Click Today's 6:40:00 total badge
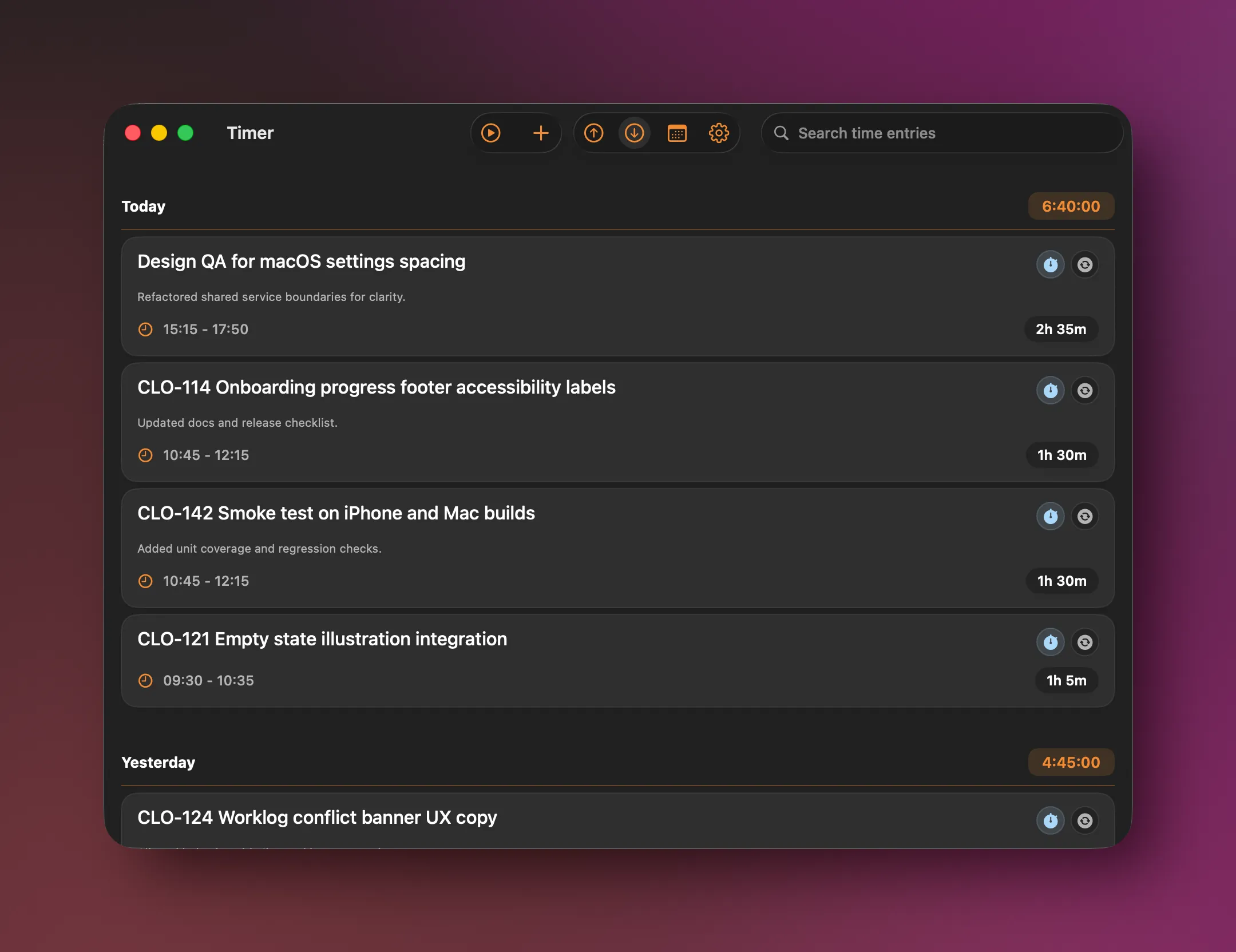The width and height of the screenshot is (1236, 952). point(1071,206)
